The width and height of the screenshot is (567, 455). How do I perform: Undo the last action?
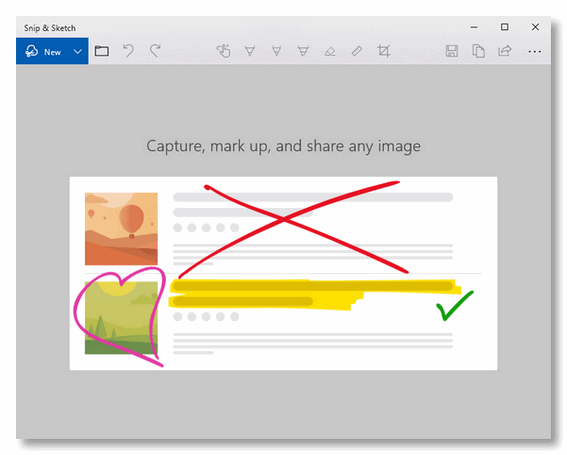coord(128,51)
